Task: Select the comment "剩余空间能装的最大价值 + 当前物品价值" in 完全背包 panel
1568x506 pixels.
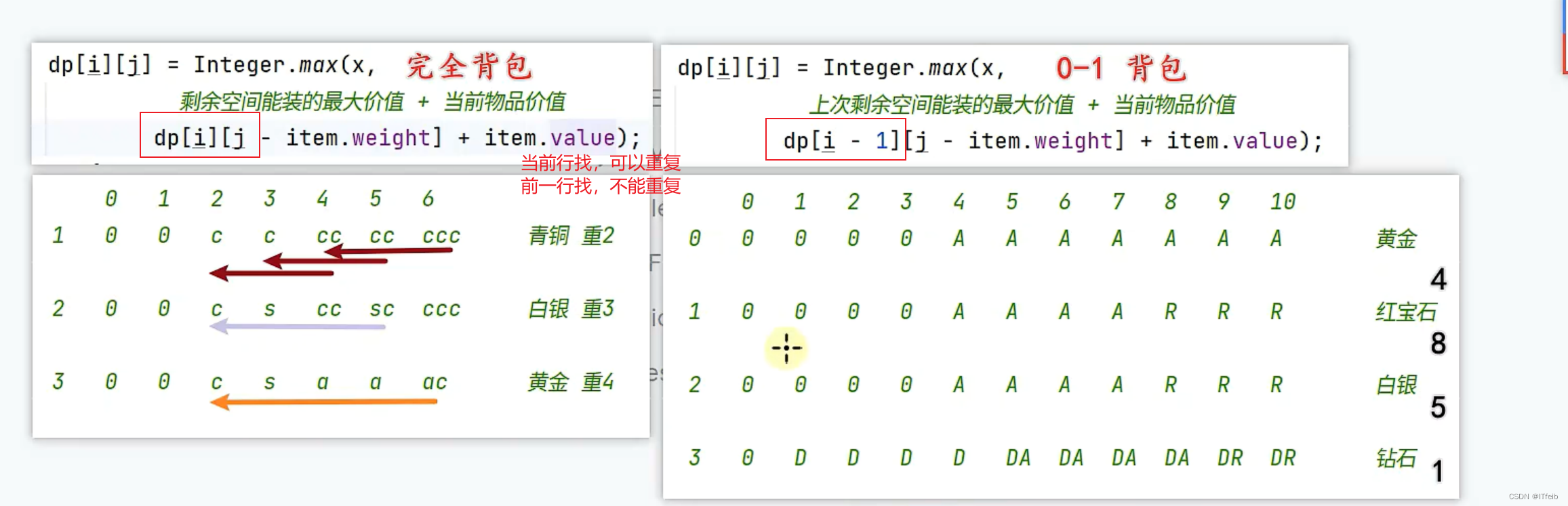Action: point(372,102)
